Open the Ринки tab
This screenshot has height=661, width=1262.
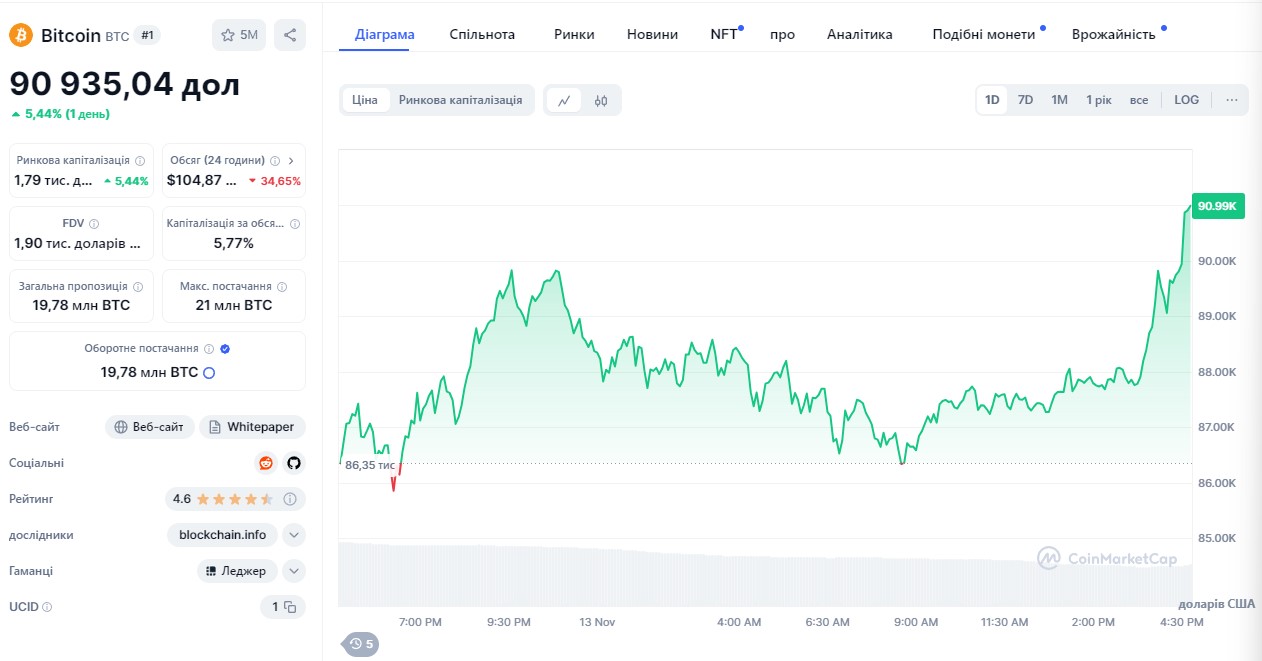[574, 34]
